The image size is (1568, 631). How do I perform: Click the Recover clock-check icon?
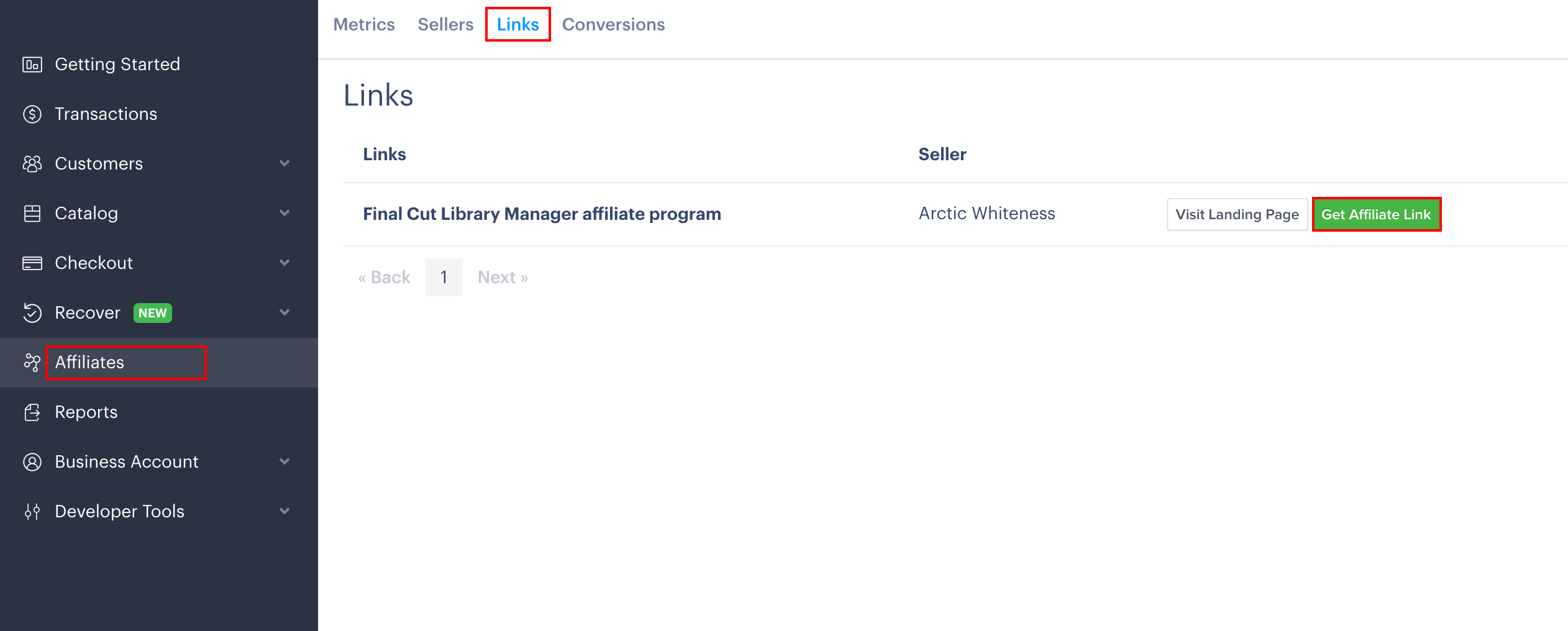pos(32,313)
